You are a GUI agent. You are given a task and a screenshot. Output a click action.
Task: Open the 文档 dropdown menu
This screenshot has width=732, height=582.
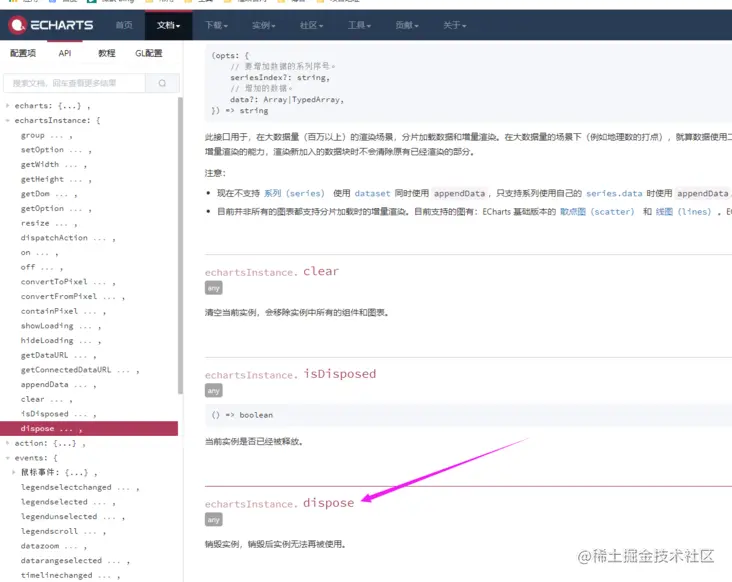pos(169,25)
